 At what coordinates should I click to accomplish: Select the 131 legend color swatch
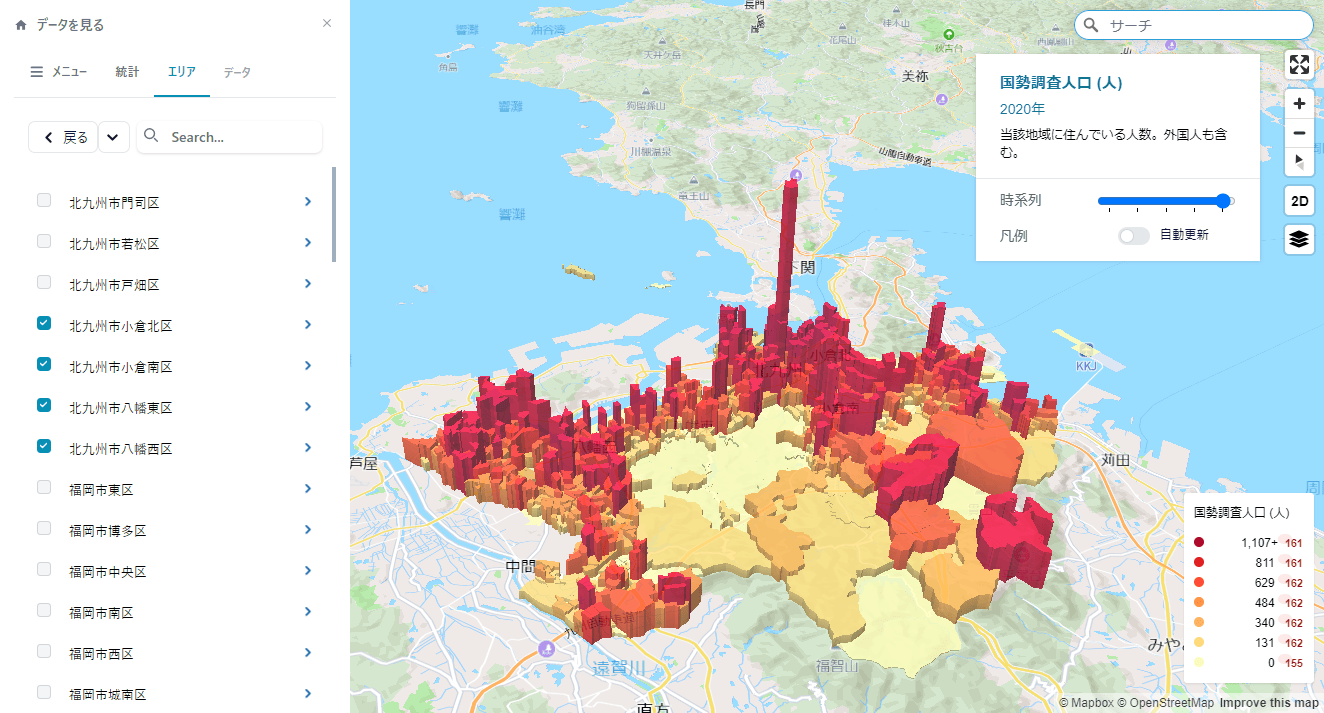point(1199,643)
